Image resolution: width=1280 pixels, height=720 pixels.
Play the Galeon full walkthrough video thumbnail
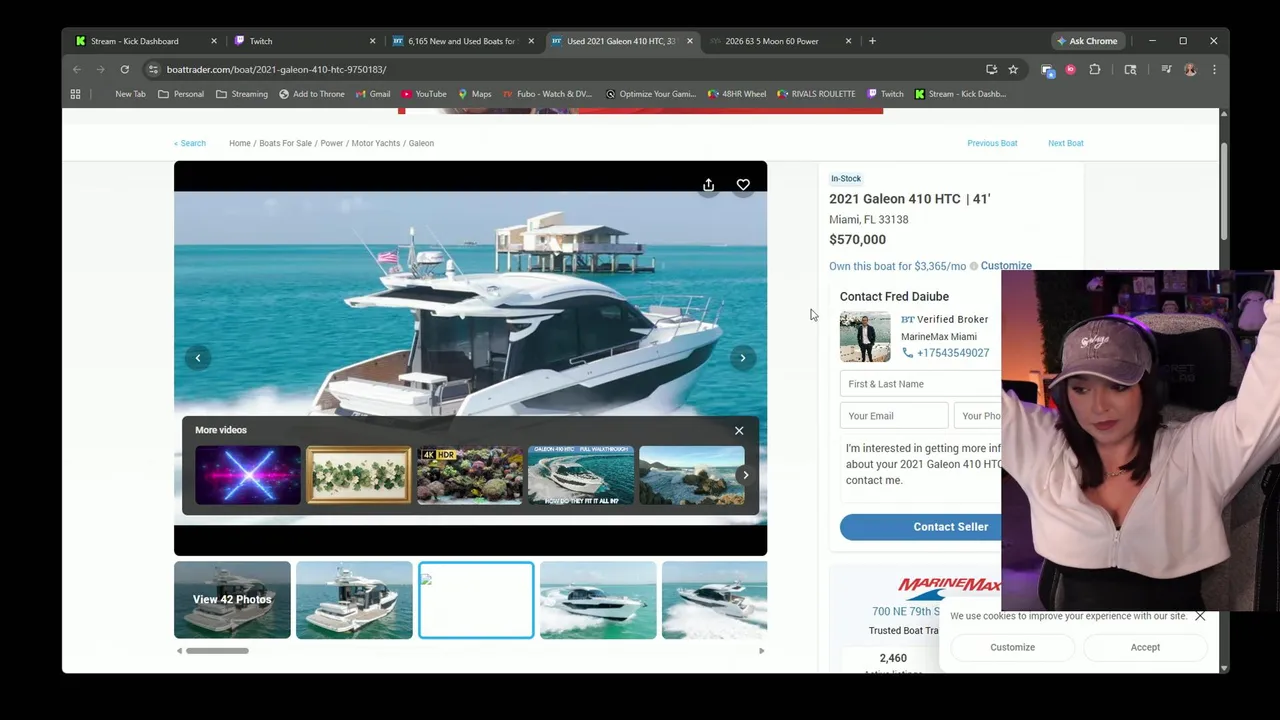(x=581, y=475)
